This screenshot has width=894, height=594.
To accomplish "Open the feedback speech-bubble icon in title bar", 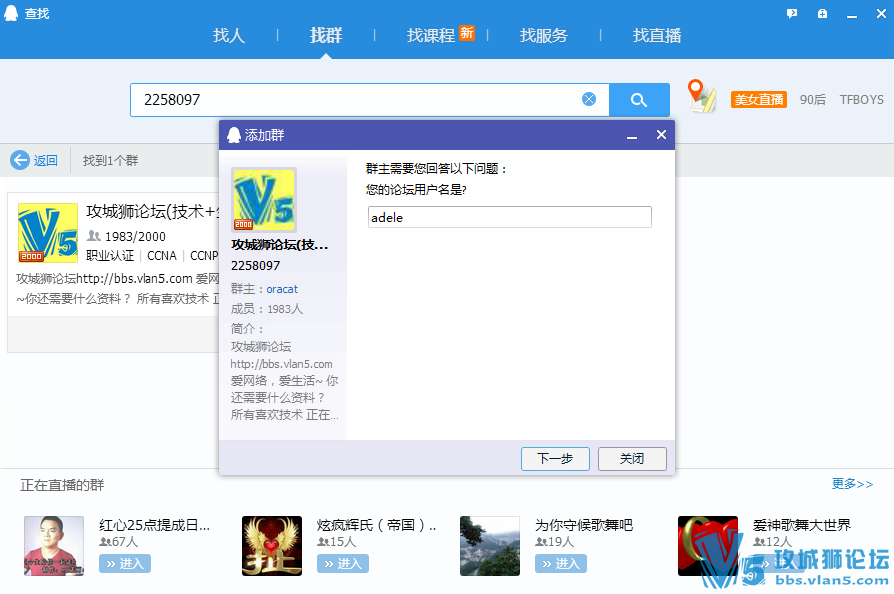I will coord(791,14).
